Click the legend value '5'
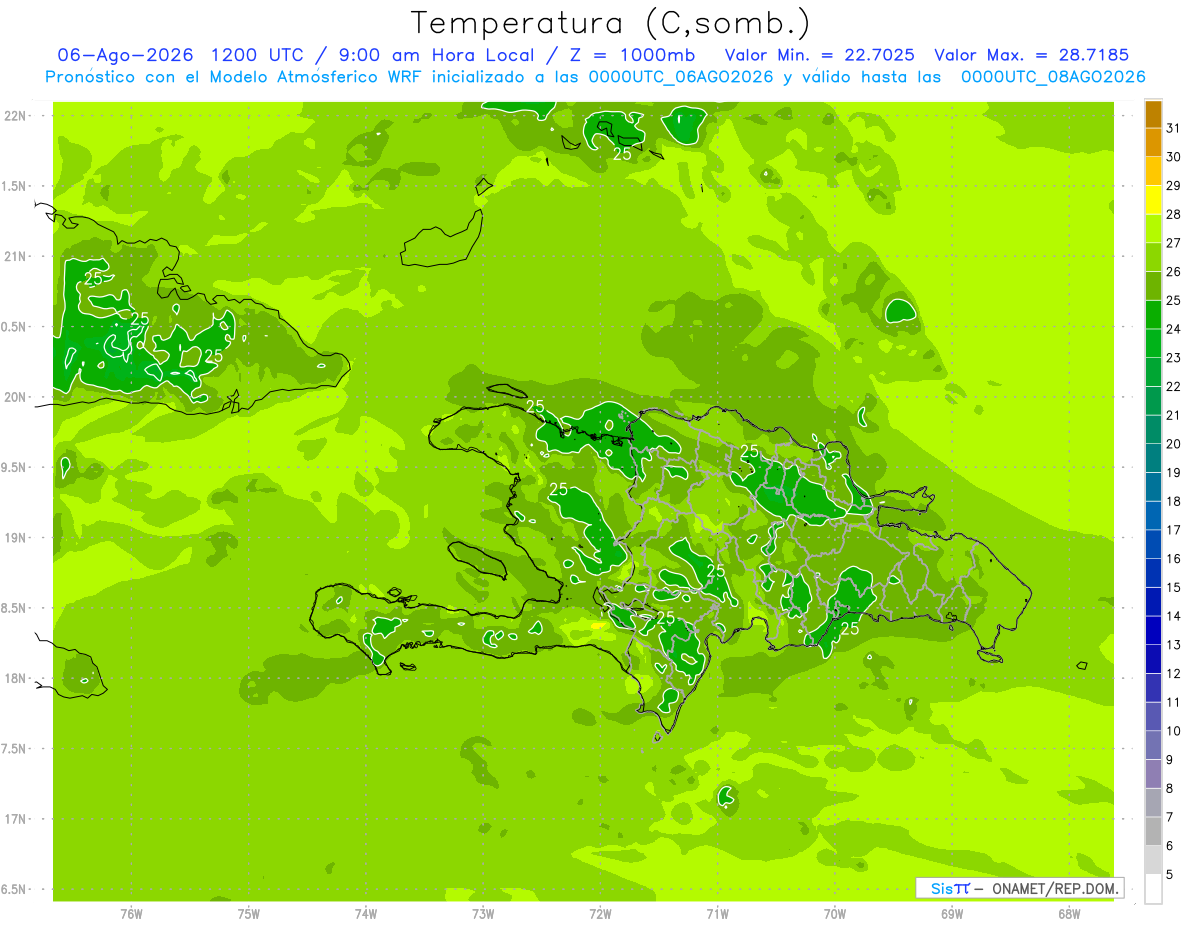Viewport: 1200px width, 927px height. click(x=1171, y=875)
